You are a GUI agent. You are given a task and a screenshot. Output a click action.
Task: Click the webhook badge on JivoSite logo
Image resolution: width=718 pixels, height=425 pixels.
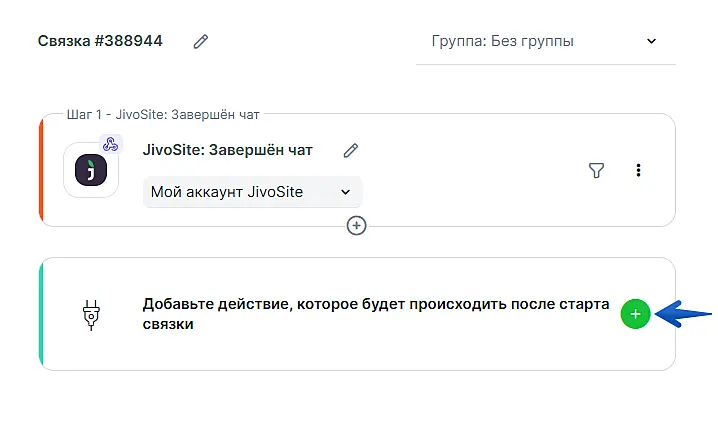pos(111,145)
